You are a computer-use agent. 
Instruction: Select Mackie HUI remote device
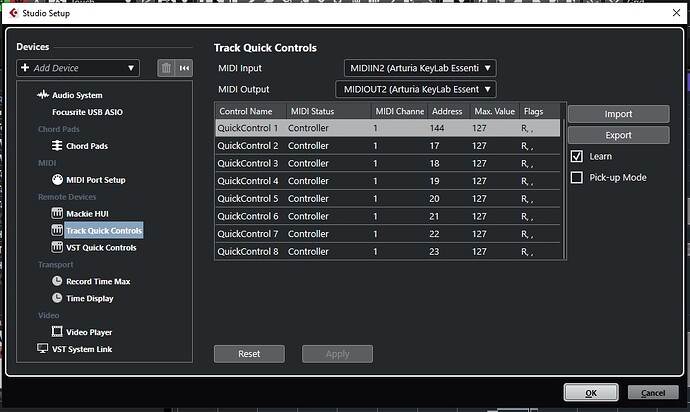(87, 214)
